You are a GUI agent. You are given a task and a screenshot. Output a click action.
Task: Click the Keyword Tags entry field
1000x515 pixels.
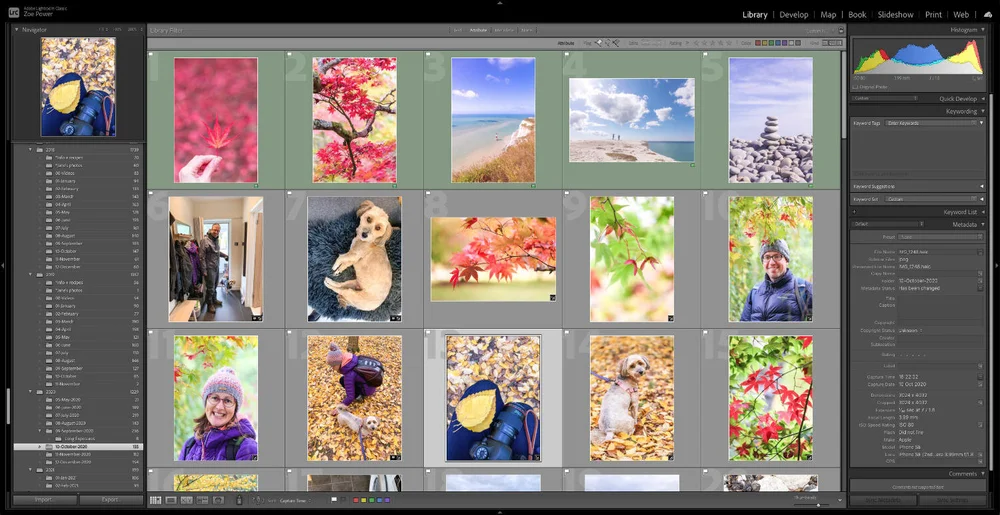pos(930,122)
